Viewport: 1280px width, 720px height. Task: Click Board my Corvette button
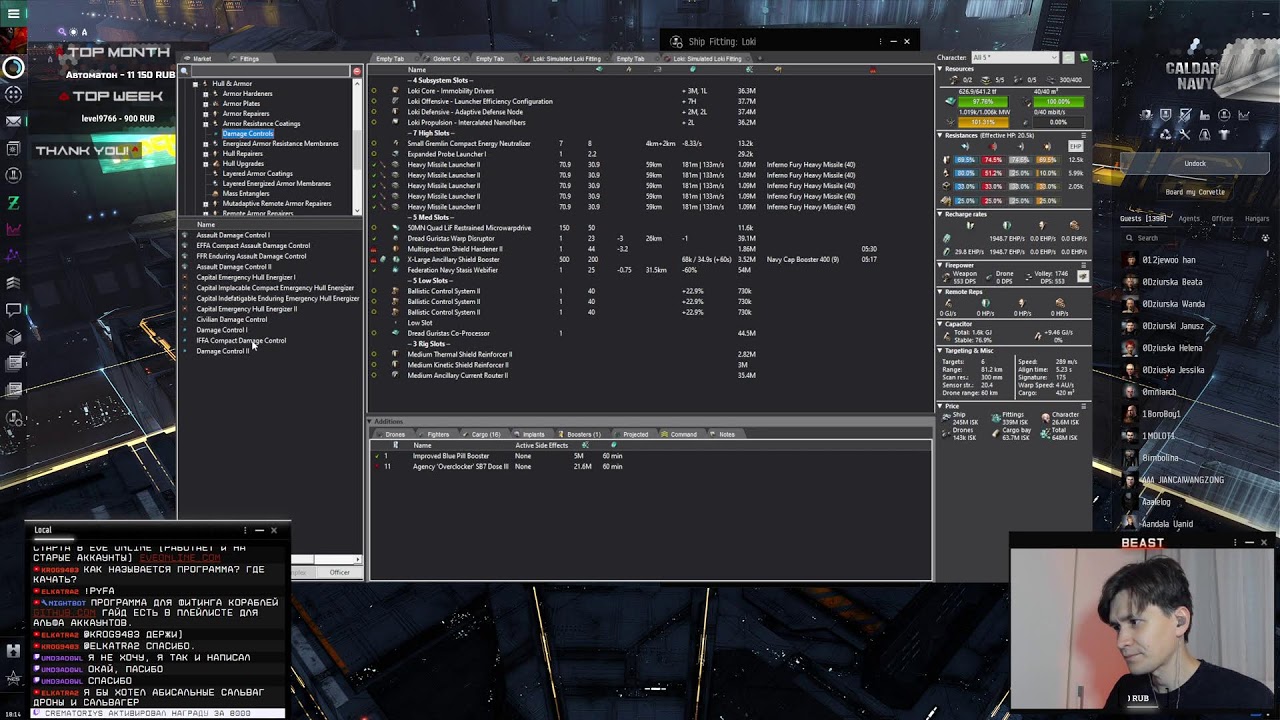[1195, 192]
